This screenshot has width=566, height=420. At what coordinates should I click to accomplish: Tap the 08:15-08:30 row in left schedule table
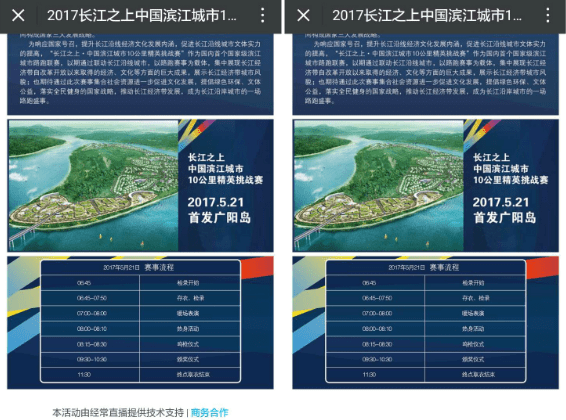pos(140,344)
